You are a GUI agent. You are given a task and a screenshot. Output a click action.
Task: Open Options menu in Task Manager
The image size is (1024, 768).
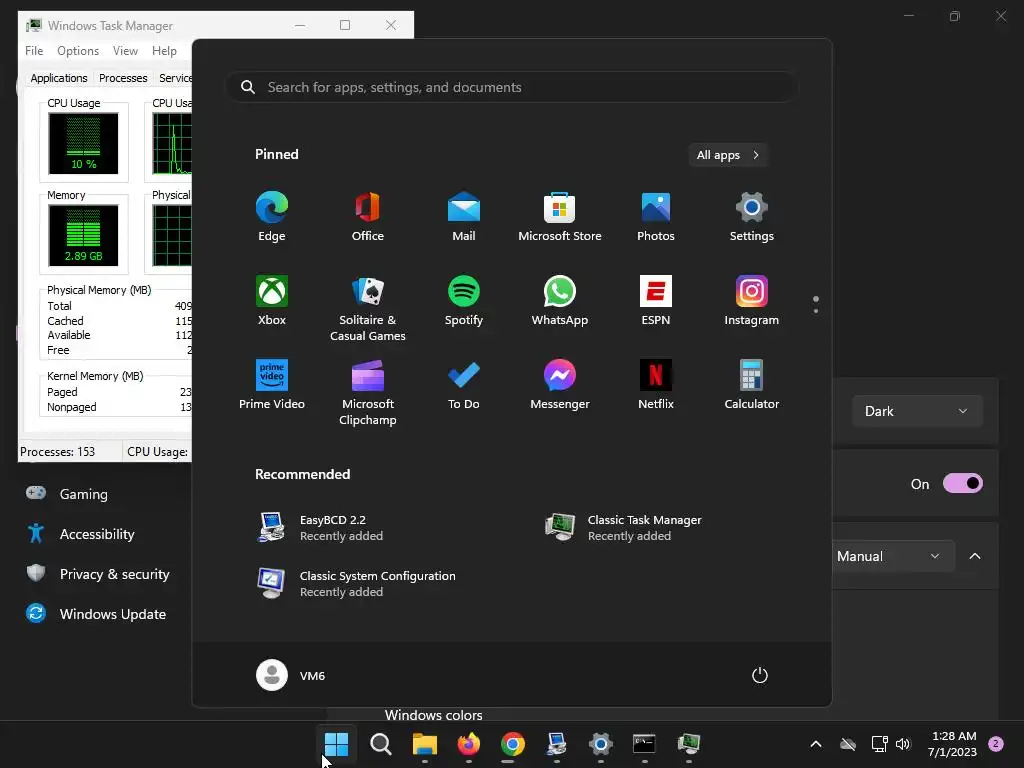(78, 51)
